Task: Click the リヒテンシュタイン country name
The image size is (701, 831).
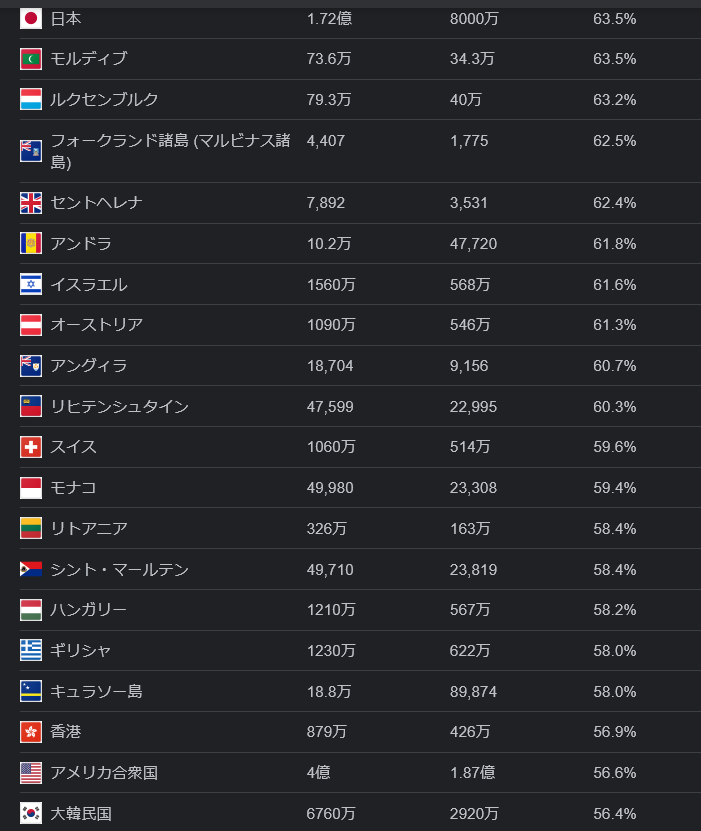Action: tap(119, 406)
